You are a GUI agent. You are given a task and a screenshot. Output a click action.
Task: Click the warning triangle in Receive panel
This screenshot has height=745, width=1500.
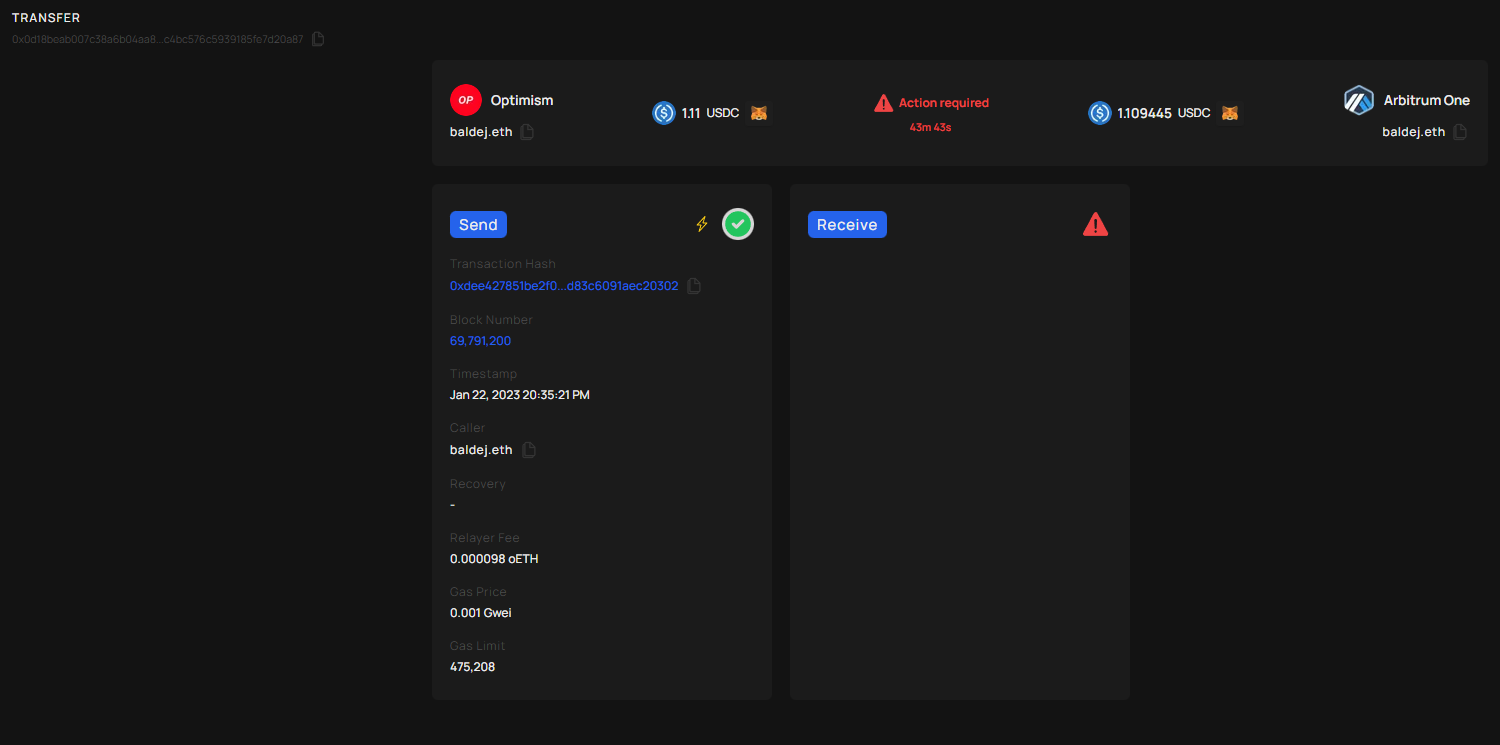click(x=1095, y=224)
